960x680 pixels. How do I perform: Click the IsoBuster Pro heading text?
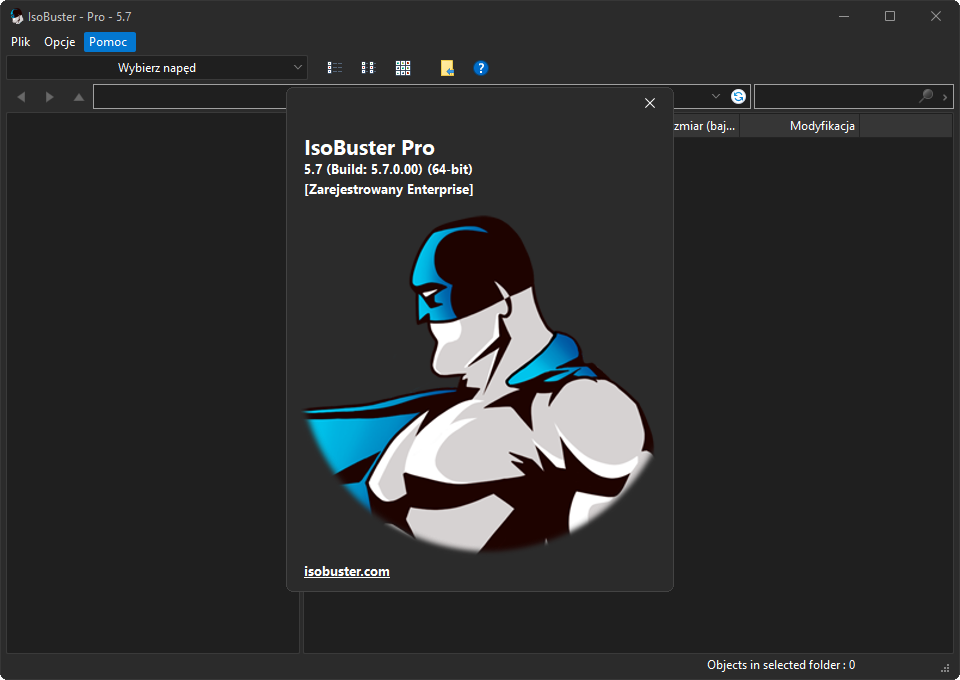point(369,148)
